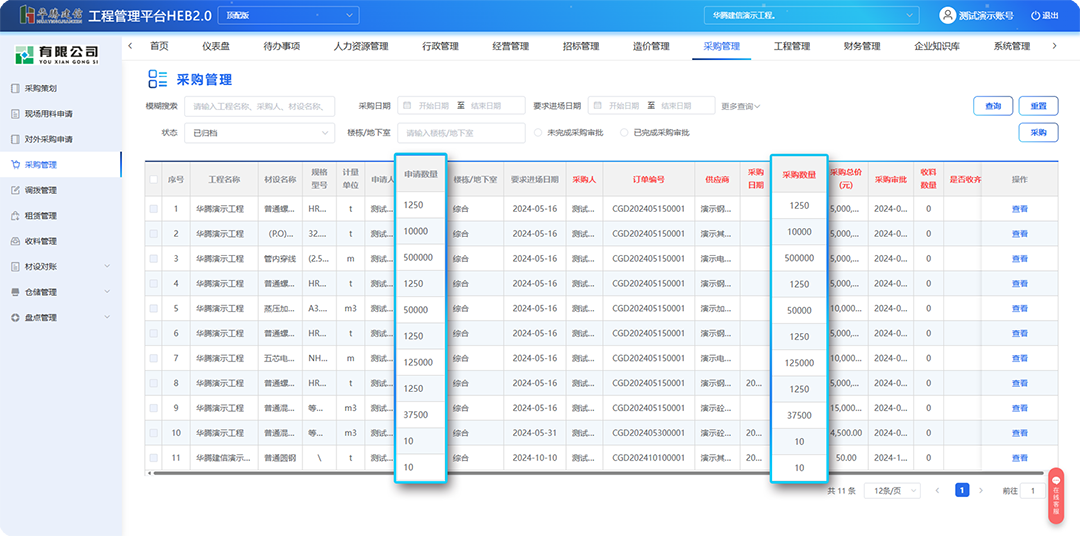The image size is (1080, 536).
Task: Click the 模糊搜索 input field
Action: [259, 106]
